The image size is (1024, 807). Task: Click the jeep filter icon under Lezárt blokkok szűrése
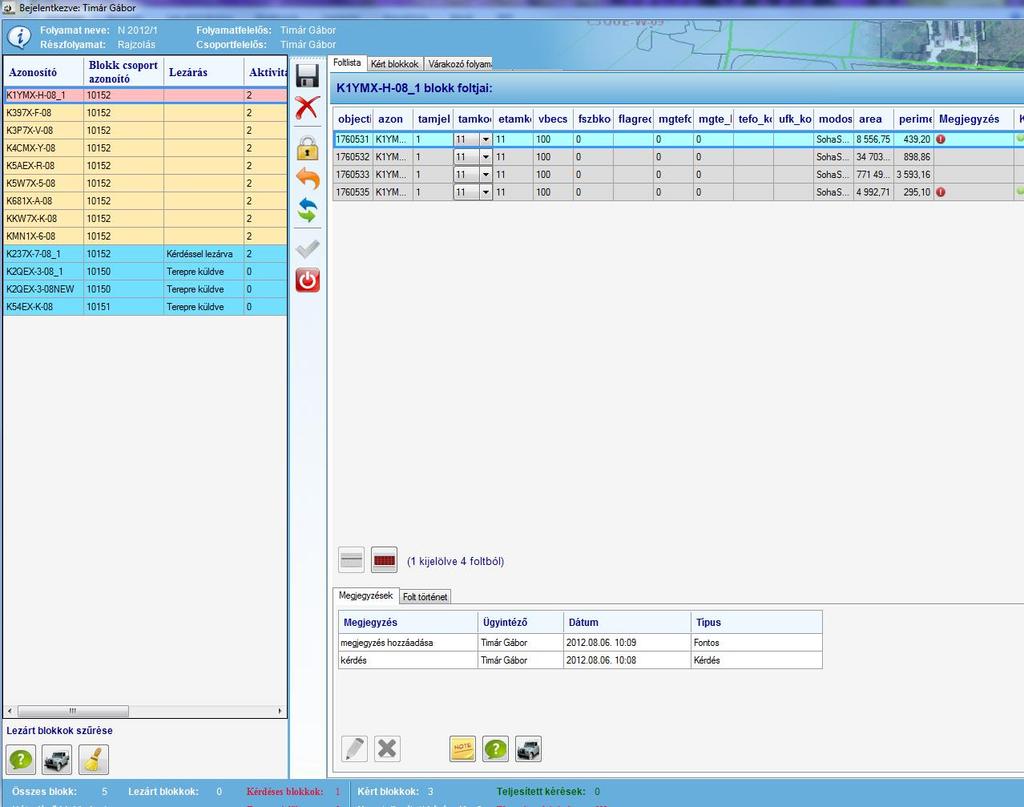(x=57, y=759)
